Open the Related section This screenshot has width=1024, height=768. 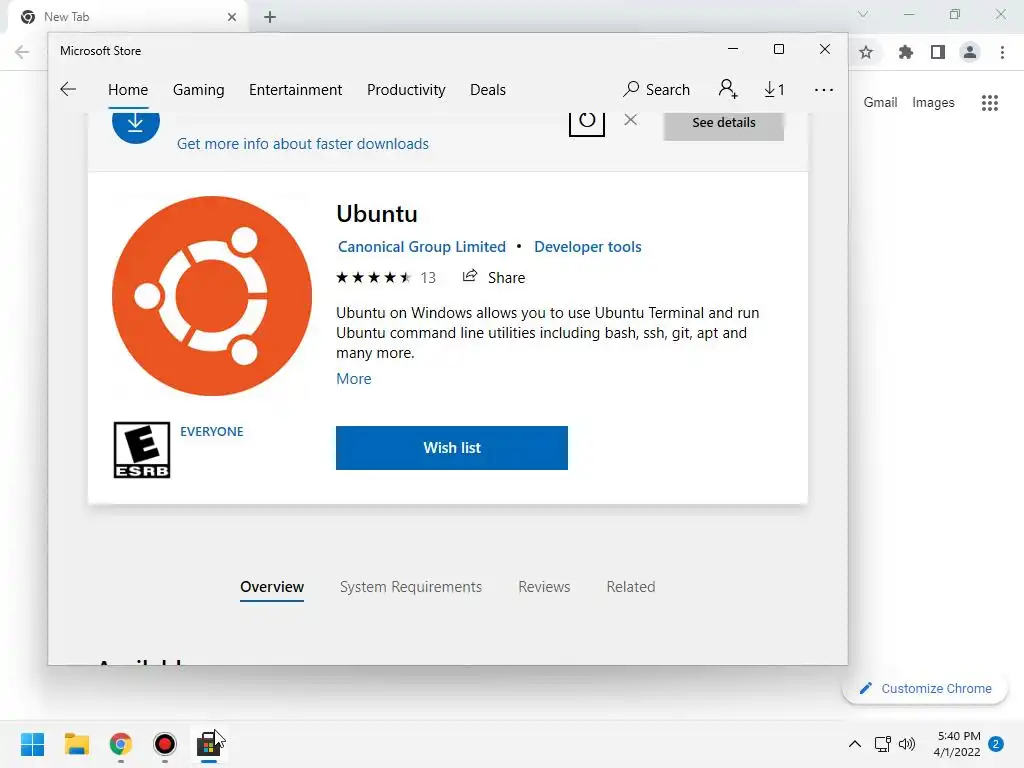(x=631, y=587)
